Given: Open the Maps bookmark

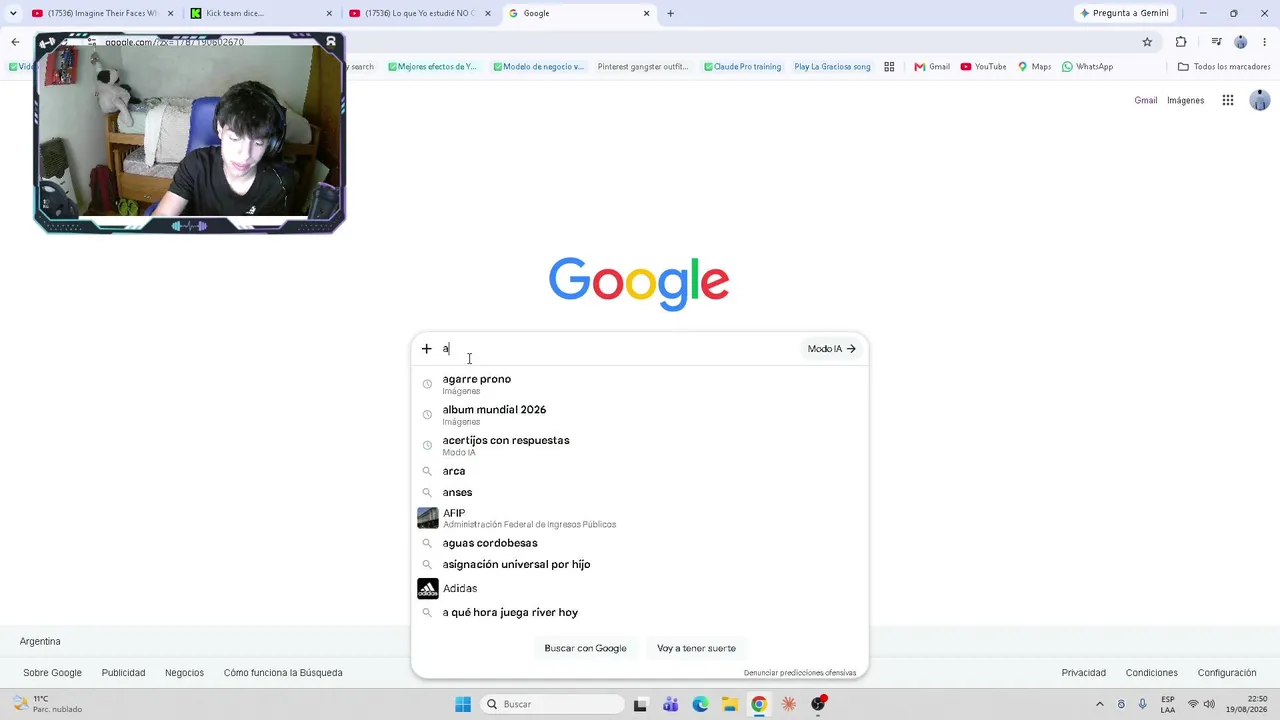Looking at the screenshot, I should [x=1034, y=67].
